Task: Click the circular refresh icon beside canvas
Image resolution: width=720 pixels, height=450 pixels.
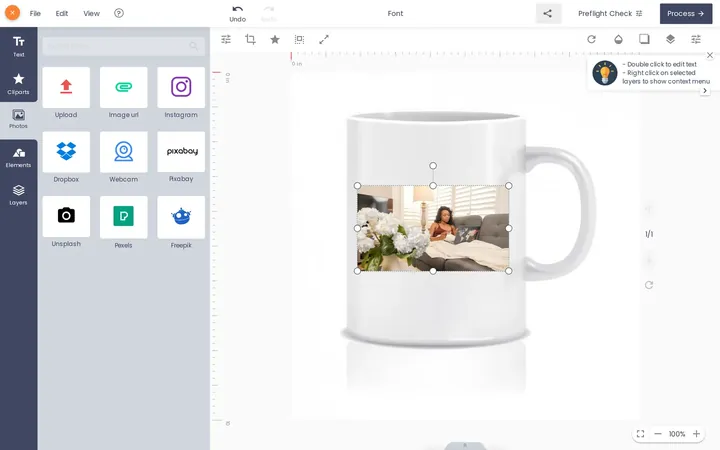Action: pyautogui.click(x=649, y=285)
